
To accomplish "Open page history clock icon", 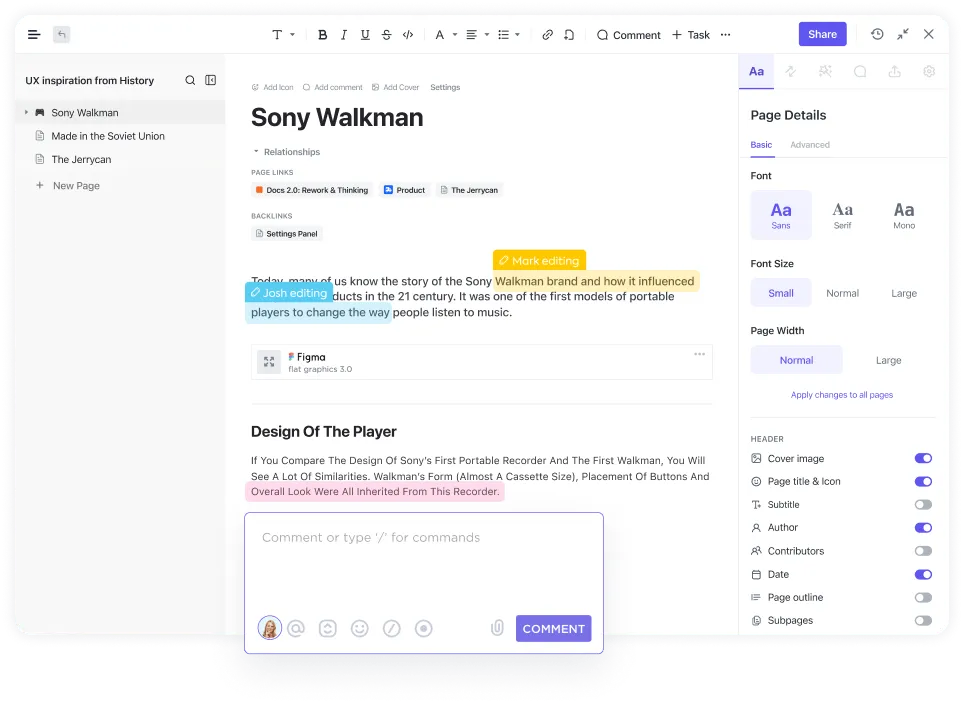I will tap(877, 34).
